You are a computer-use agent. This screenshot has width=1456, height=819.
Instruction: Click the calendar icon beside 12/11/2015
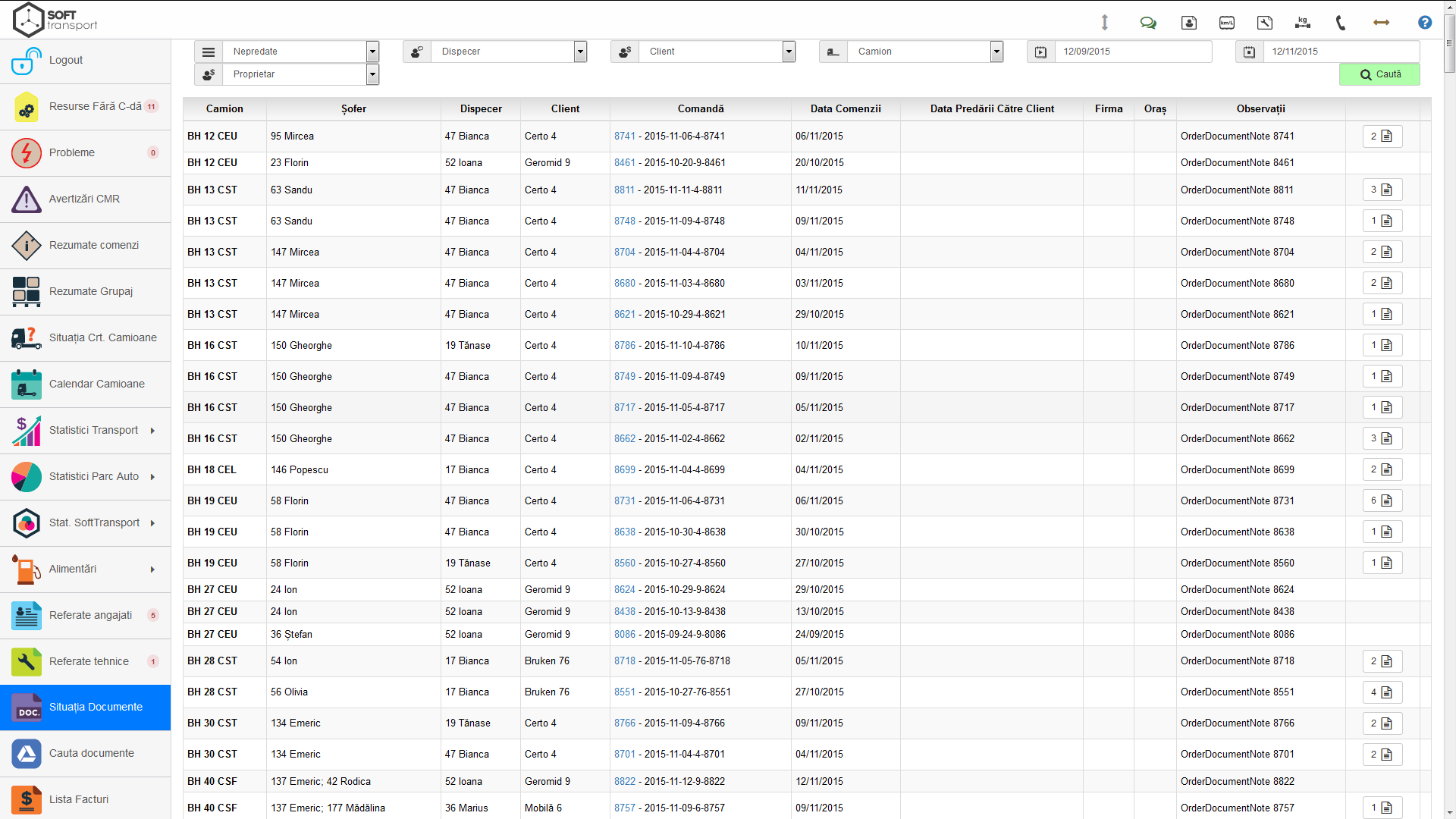click(x=1250, y=52)
